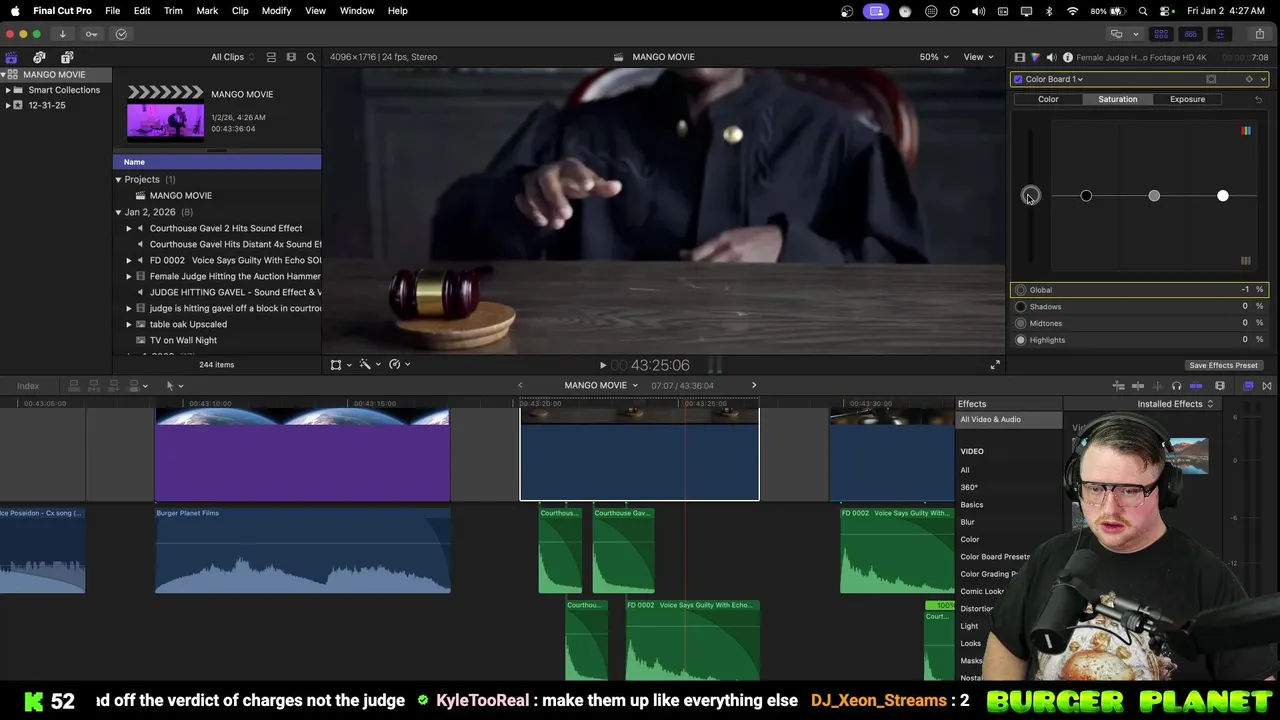Switch to the Color tab

coord(1048,99)
